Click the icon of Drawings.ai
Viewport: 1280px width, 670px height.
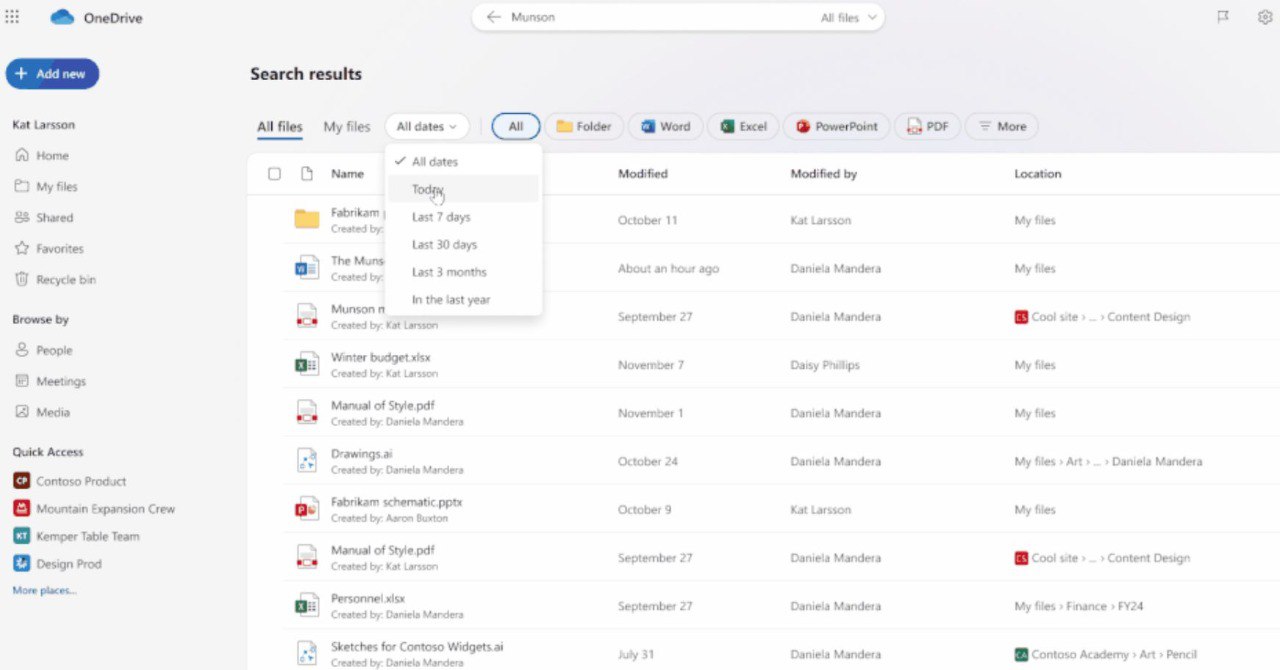point(307,461)
